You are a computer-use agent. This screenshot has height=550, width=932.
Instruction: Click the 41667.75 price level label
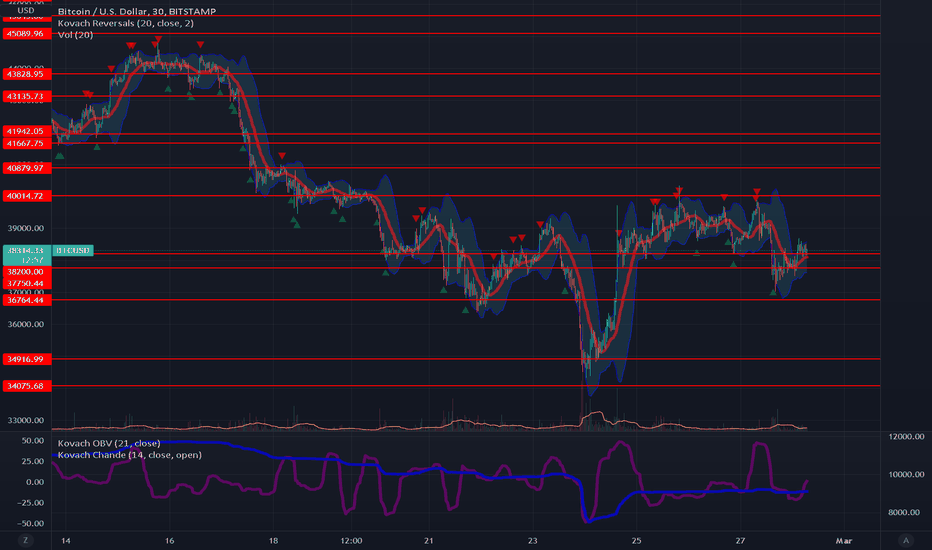(x=27, y=143)
